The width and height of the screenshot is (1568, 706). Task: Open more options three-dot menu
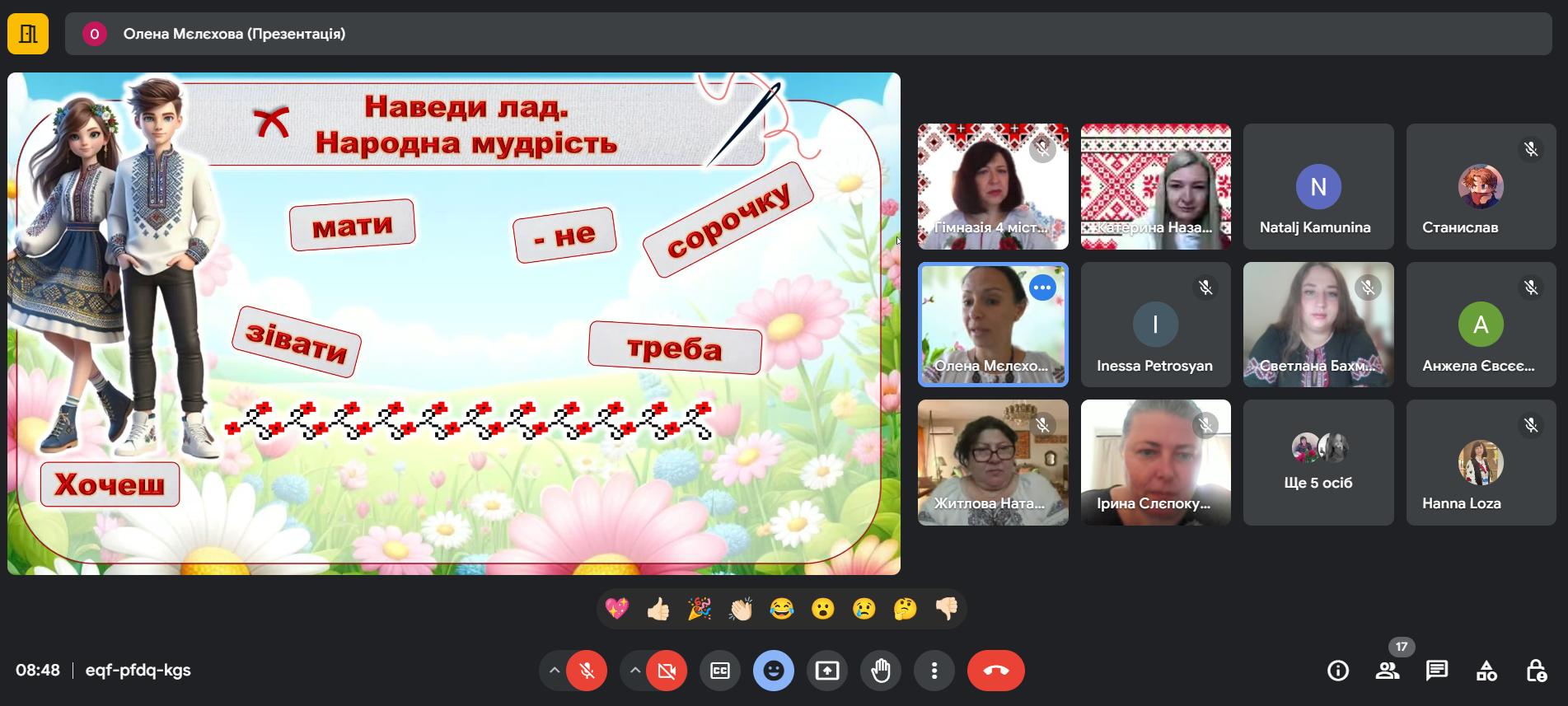[x=934, y=671]
